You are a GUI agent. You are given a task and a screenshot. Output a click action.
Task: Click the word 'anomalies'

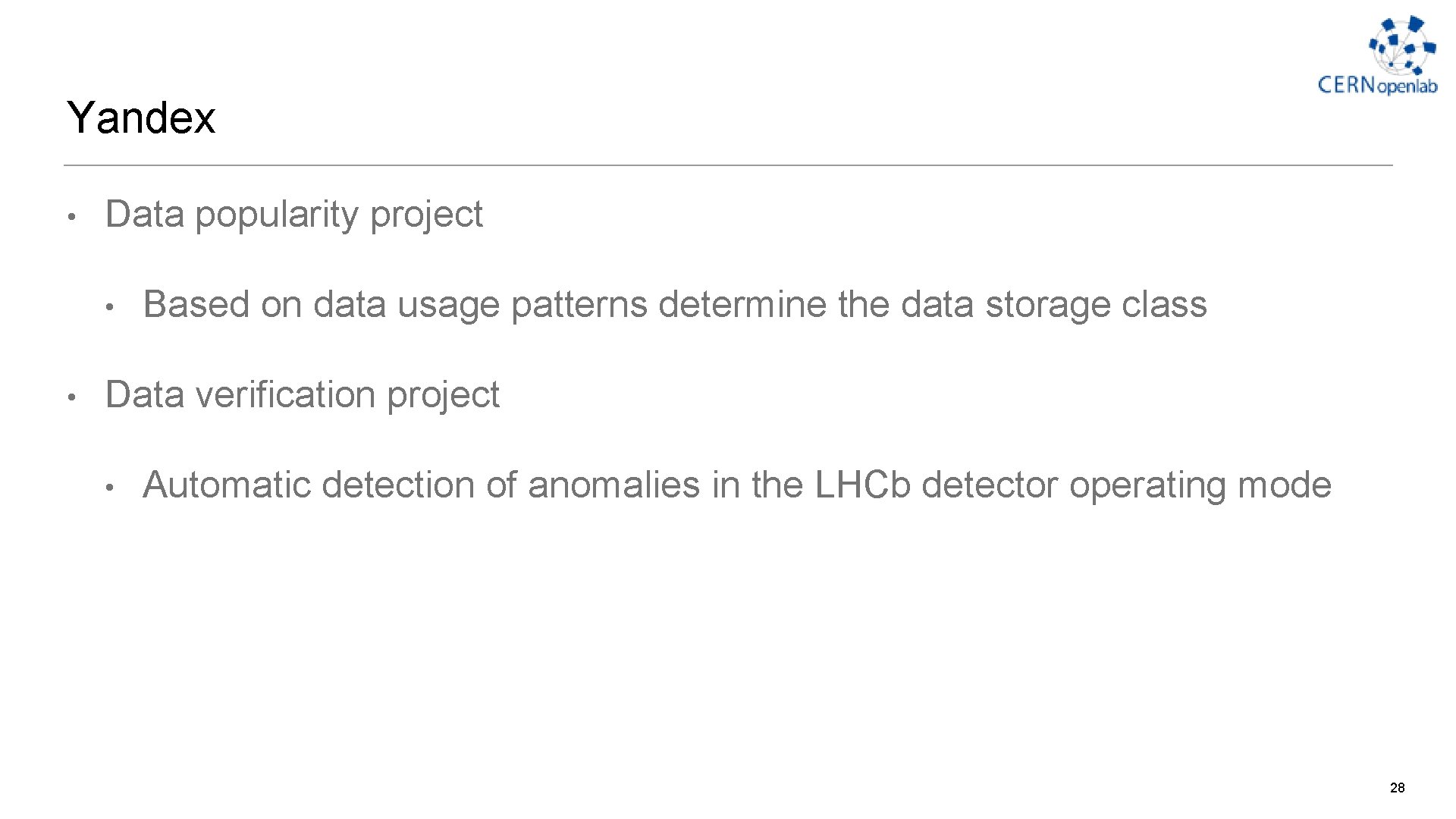point(613,485)
